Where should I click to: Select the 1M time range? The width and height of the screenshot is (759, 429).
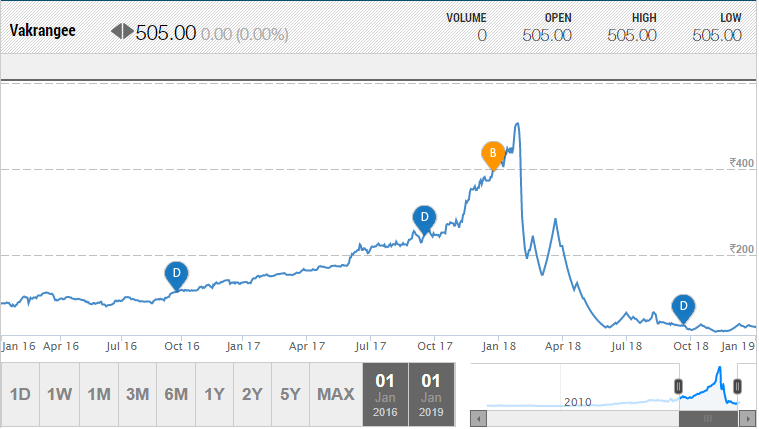pyautogui.click(x=99, y=394)
